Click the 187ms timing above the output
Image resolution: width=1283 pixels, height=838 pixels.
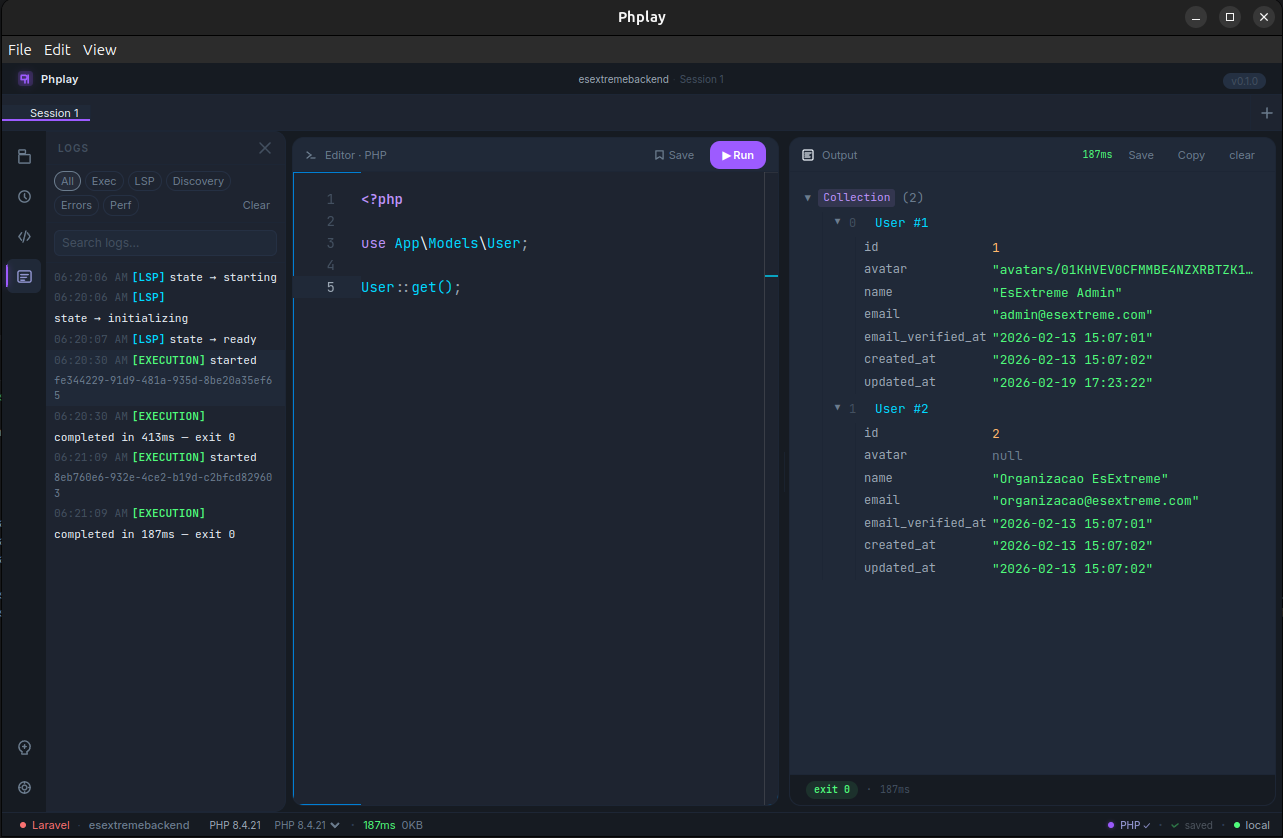tap(1097, 155)
